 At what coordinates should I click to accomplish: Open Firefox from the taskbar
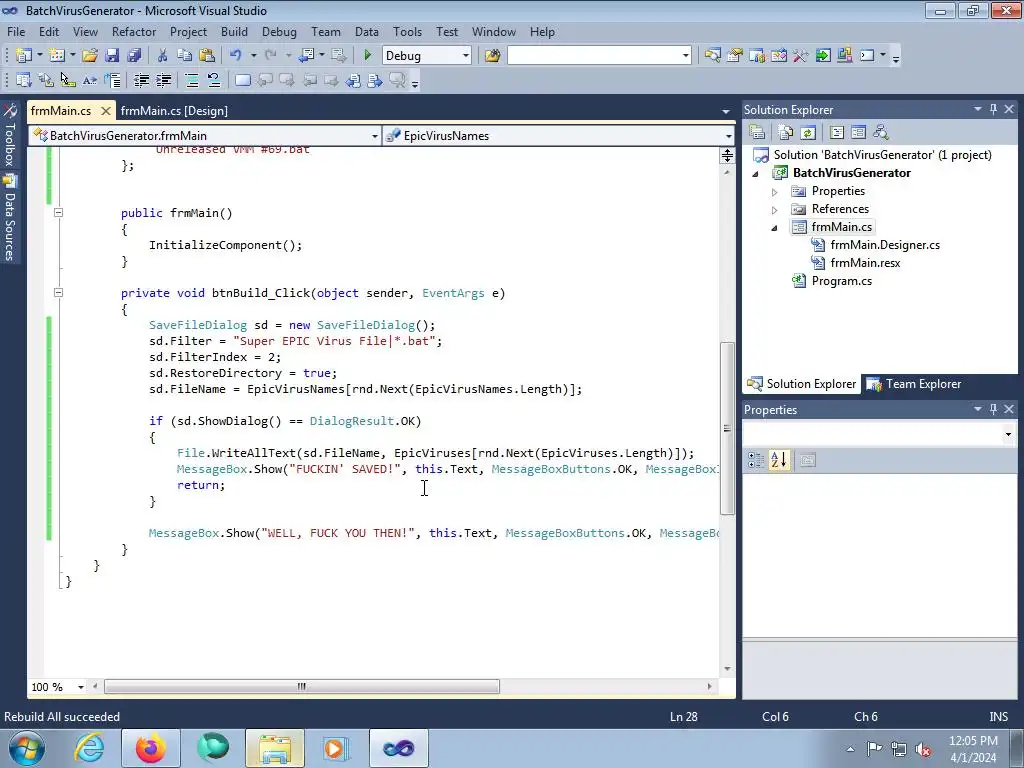[x=150, y=748]
